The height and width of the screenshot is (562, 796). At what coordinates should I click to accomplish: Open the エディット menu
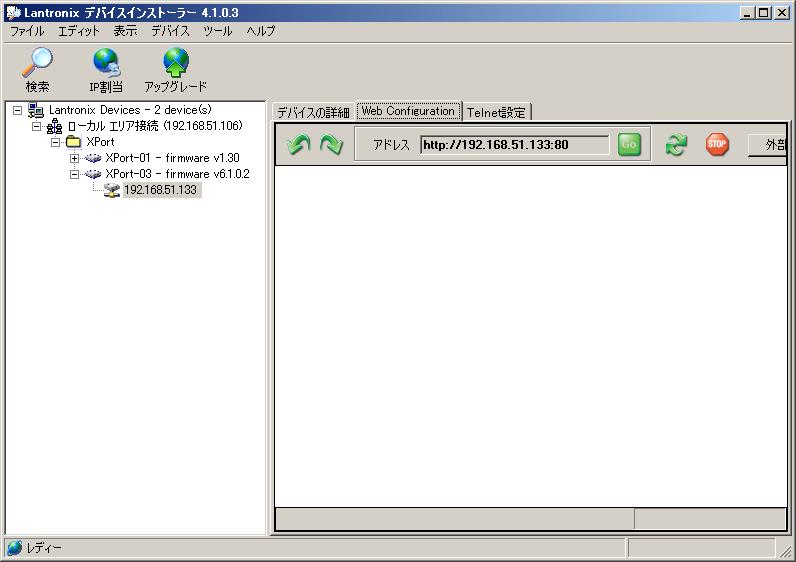point(79,31)
